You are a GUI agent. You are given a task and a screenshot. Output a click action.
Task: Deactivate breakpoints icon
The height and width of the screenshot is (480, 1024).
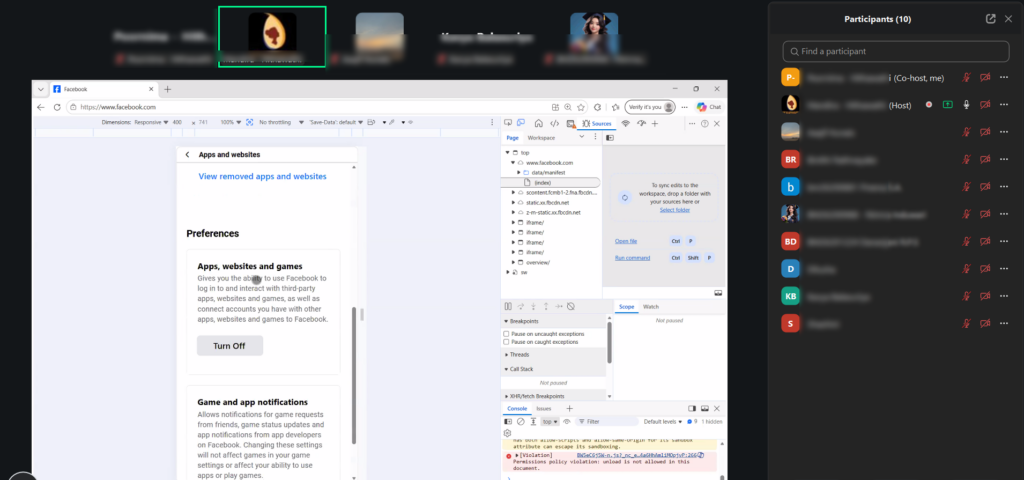tap(570, 306)
